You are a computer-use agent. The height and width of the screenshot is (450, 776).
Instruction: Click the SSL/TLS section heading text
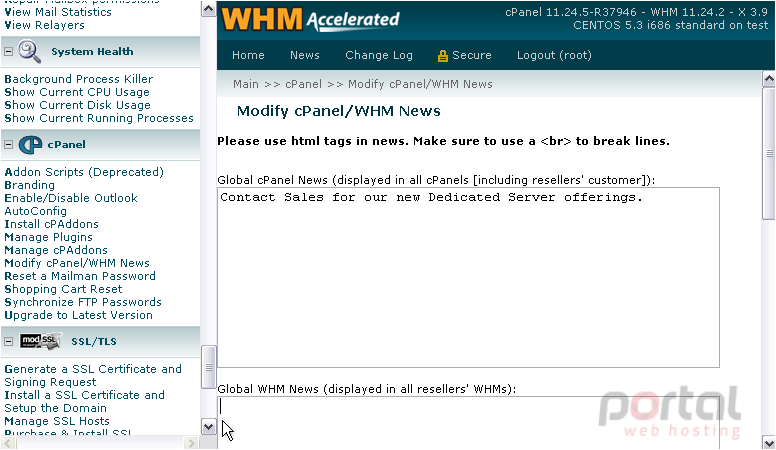point(94,342)
